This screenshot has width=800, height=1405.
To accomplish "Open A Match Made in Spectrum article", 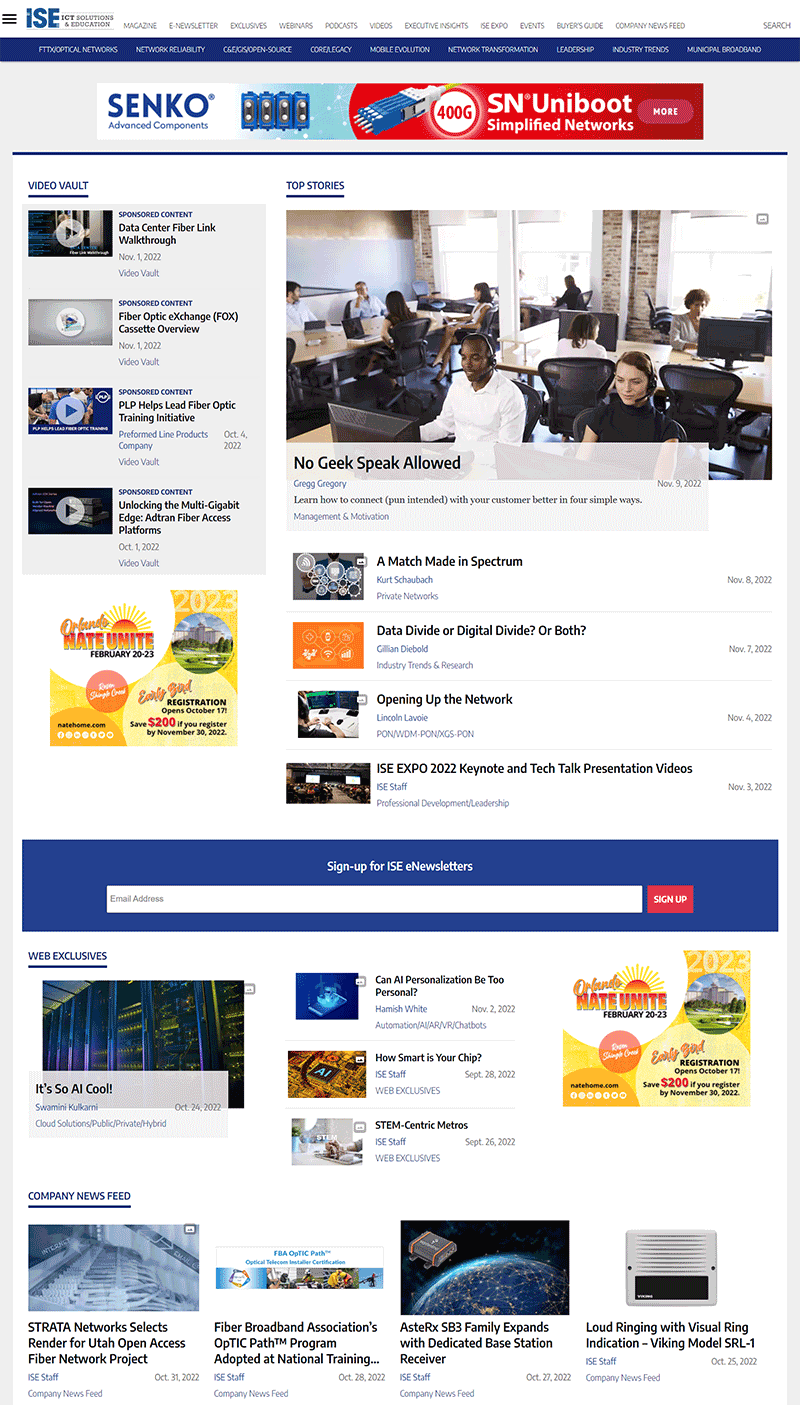I will pyautogui.click(x=450, y=562).
